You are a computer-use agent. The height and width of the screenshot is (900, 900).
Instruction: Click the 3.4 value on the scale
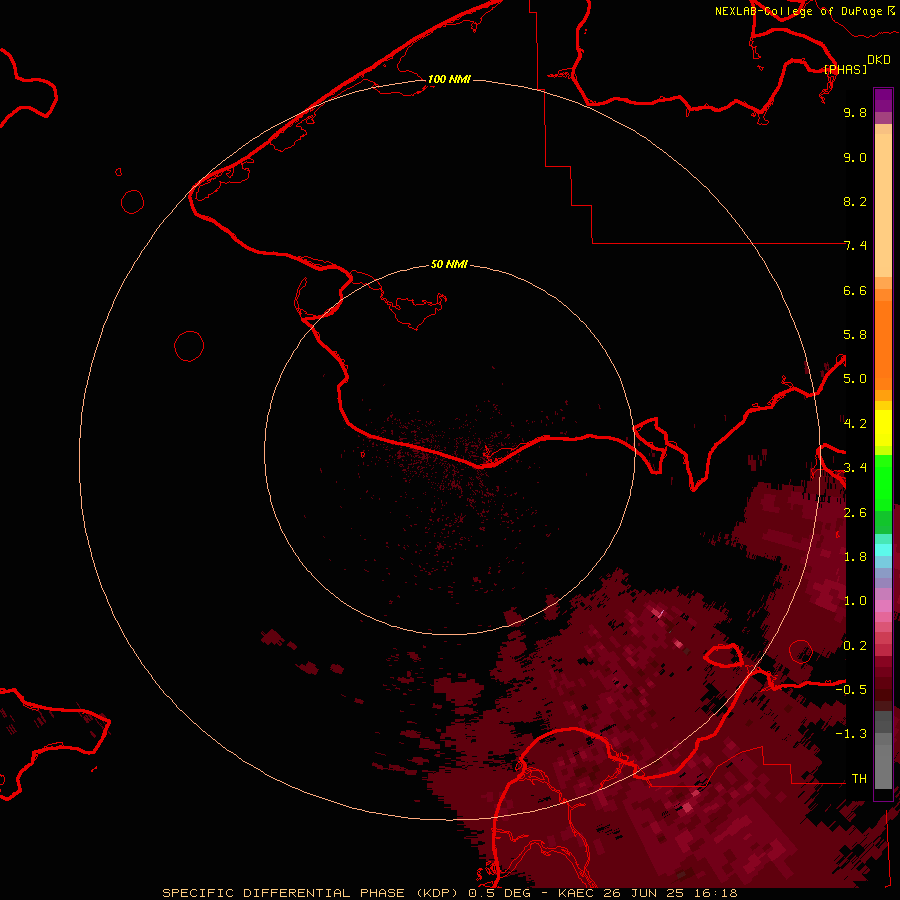(855, 468)
